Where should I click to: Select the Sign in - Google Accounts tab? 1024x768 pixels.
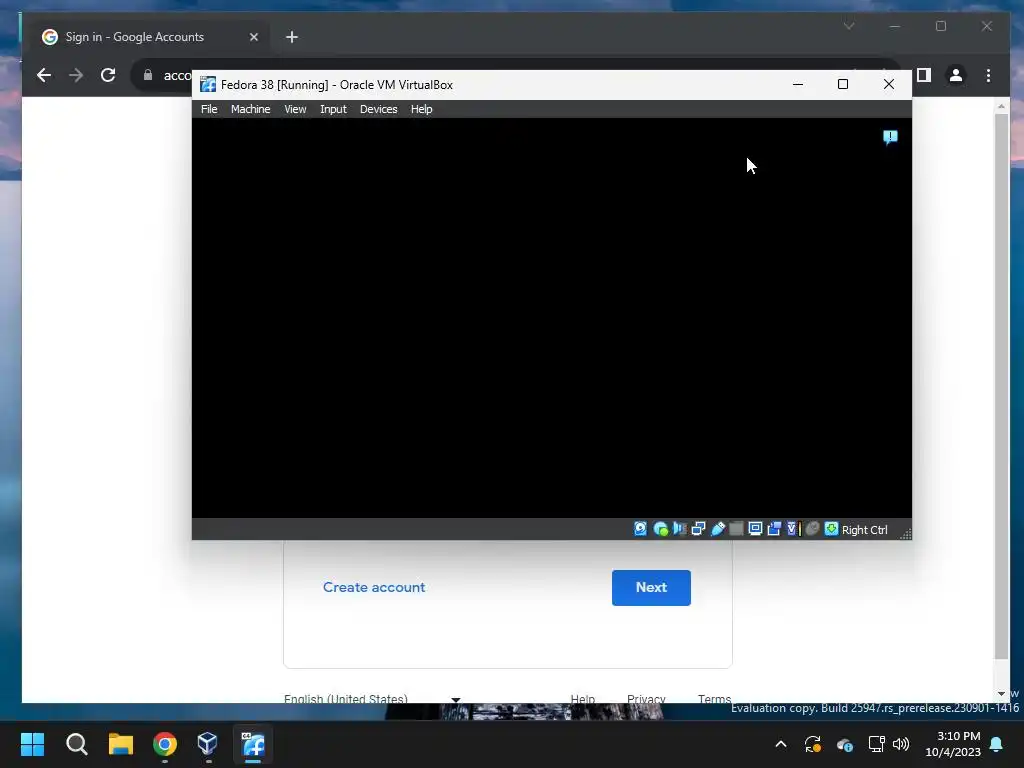click(x=150, y=37)
